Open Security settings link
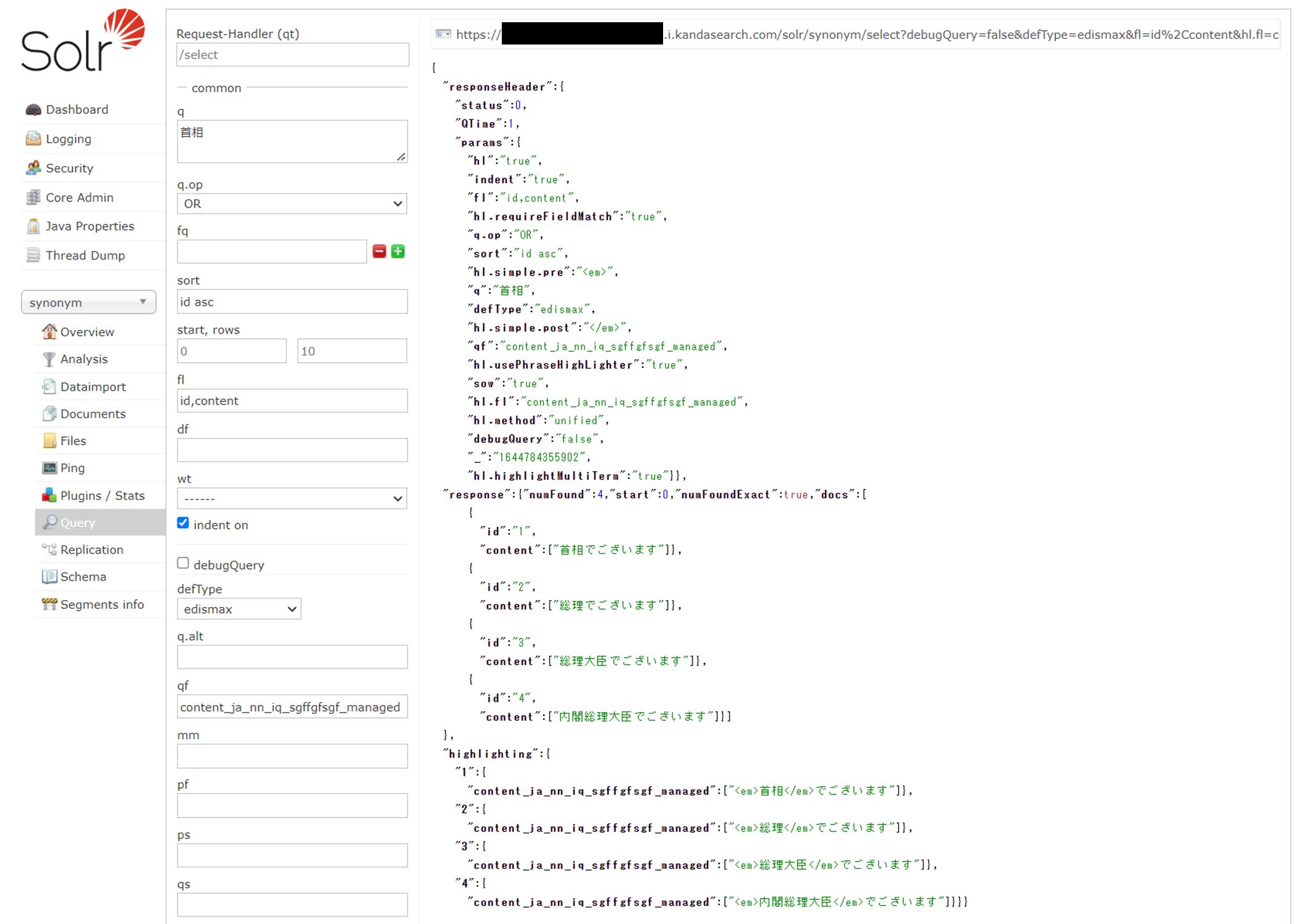The width and height of the screenshot is (1299, 924). coord(69,168)
